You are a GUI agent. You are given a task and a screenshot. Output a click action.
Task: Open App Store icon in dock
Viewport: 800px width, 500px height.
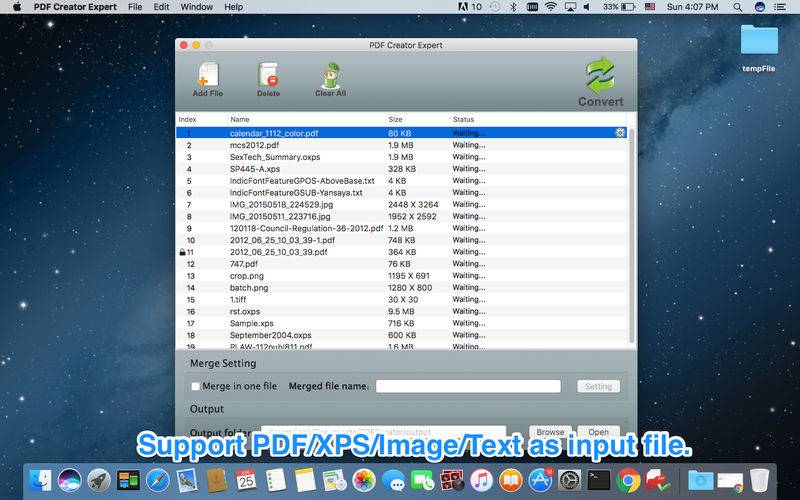coord(540,480)
